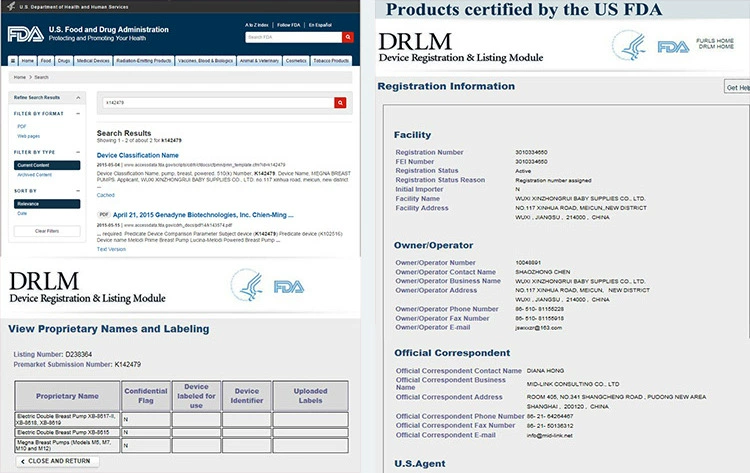Click the Get Help button
Image resolution: width=750 pixels, height=473 pixels.
click(737, 88)
